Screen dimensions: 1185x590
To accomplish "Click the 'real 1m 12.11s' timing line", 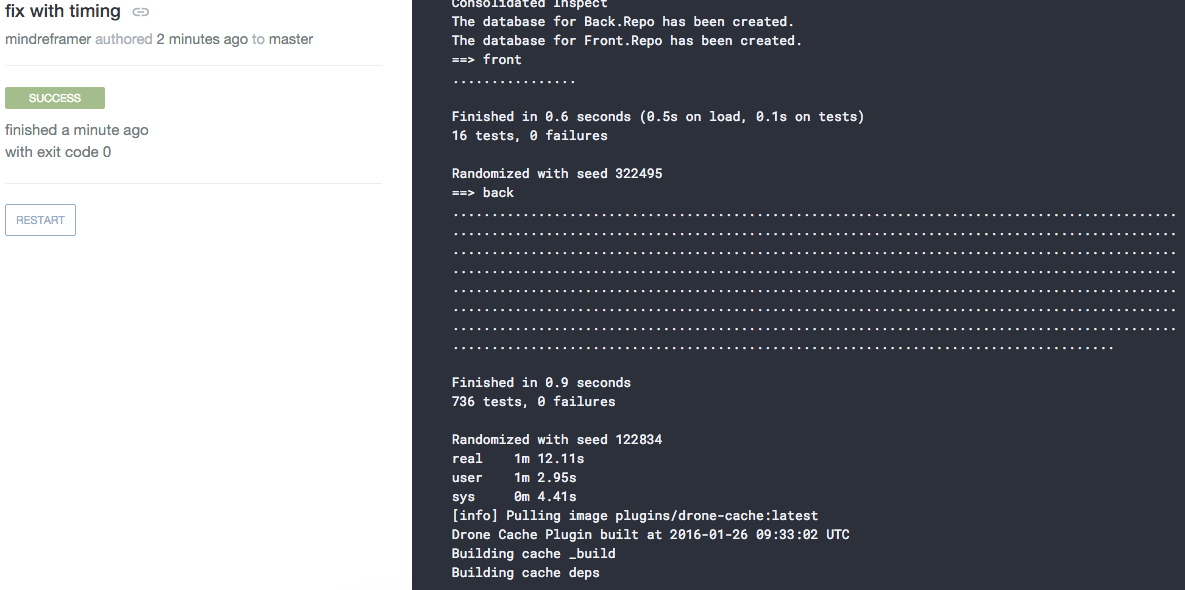I will tap(518, 459).
